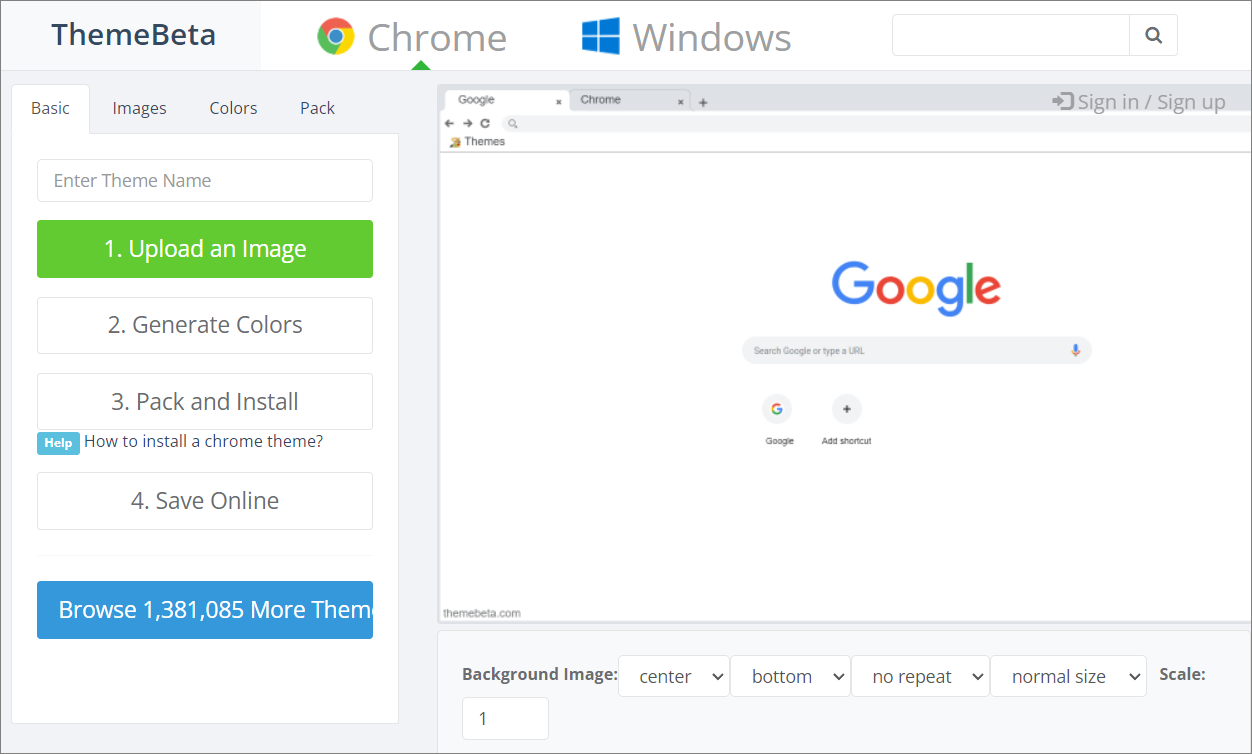Click the microphone icon in the Google search bar
1252x754 pixels.
[x=1075, y=350]
